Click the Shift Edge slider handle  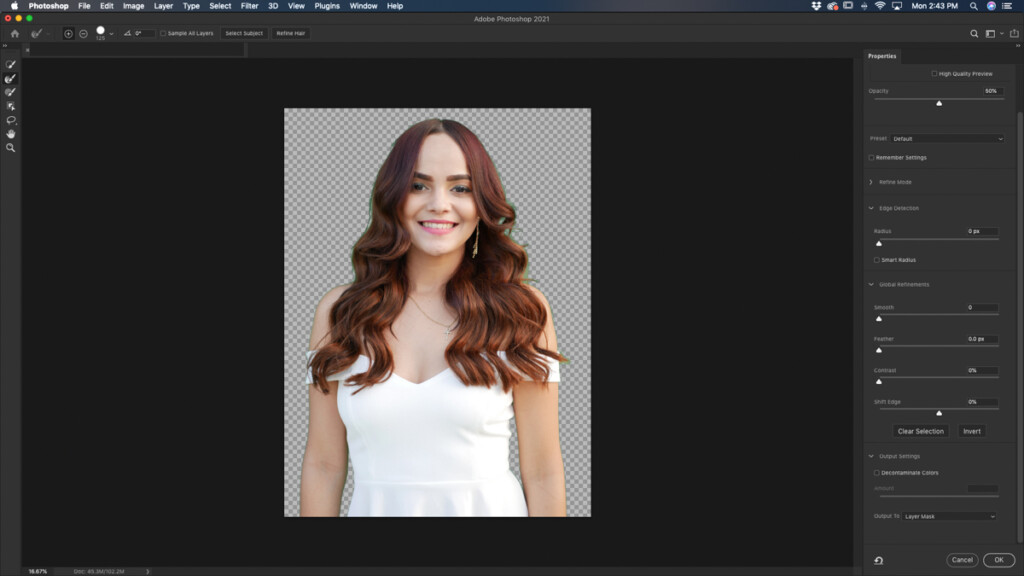tap(939, 413)
